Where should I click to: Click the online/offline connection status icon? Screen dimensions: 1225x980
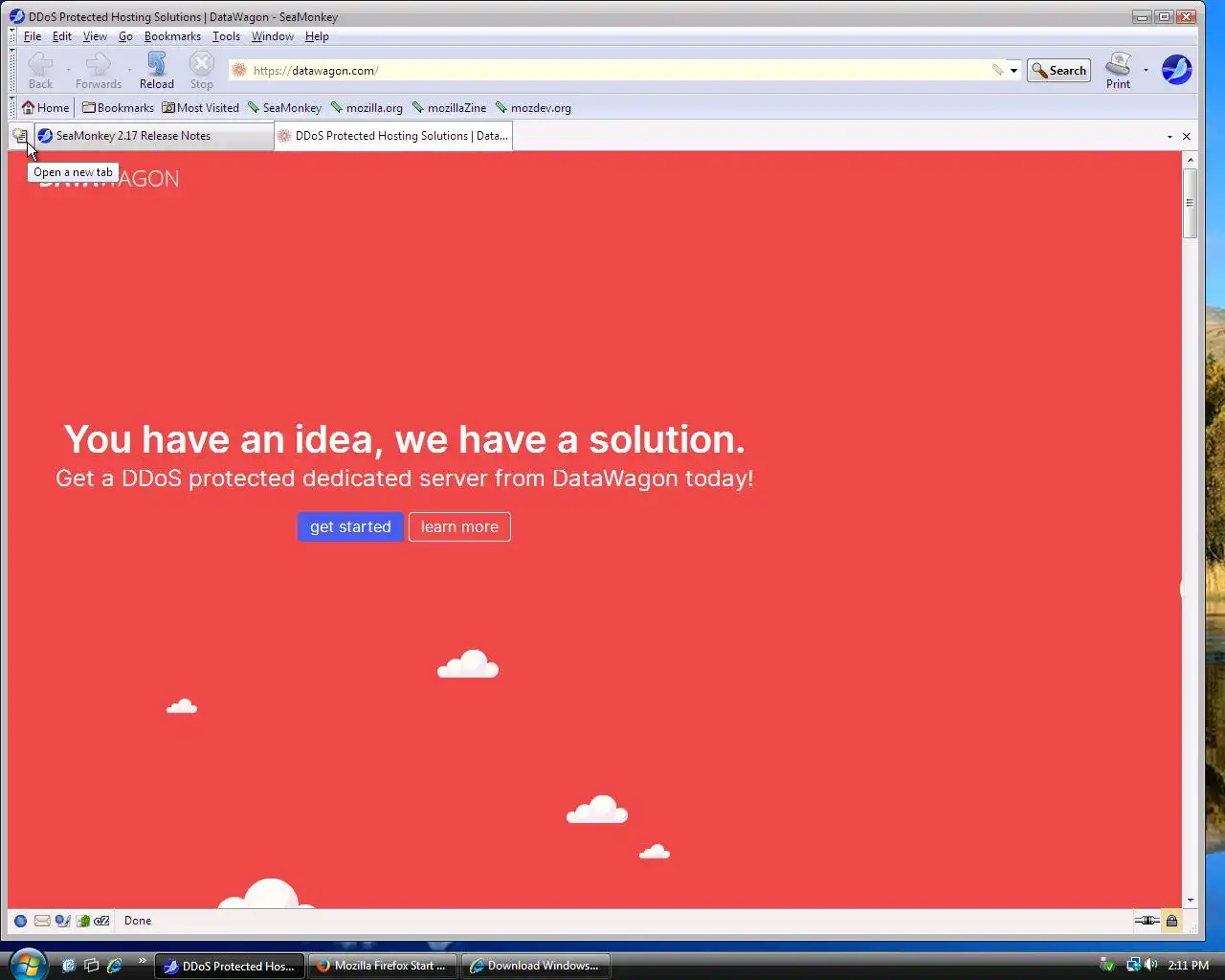point(1147,921)
